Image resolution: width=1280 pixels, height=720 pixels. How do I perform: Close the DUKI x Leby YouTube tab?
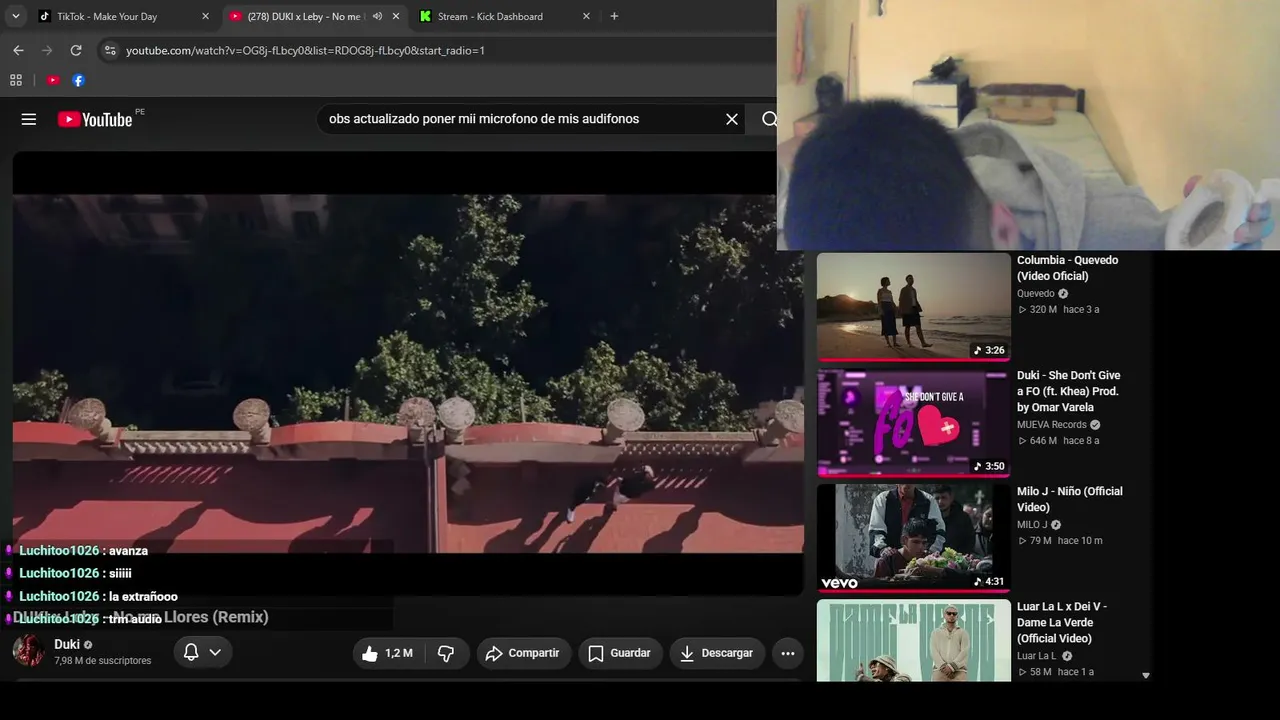[396, 16]
